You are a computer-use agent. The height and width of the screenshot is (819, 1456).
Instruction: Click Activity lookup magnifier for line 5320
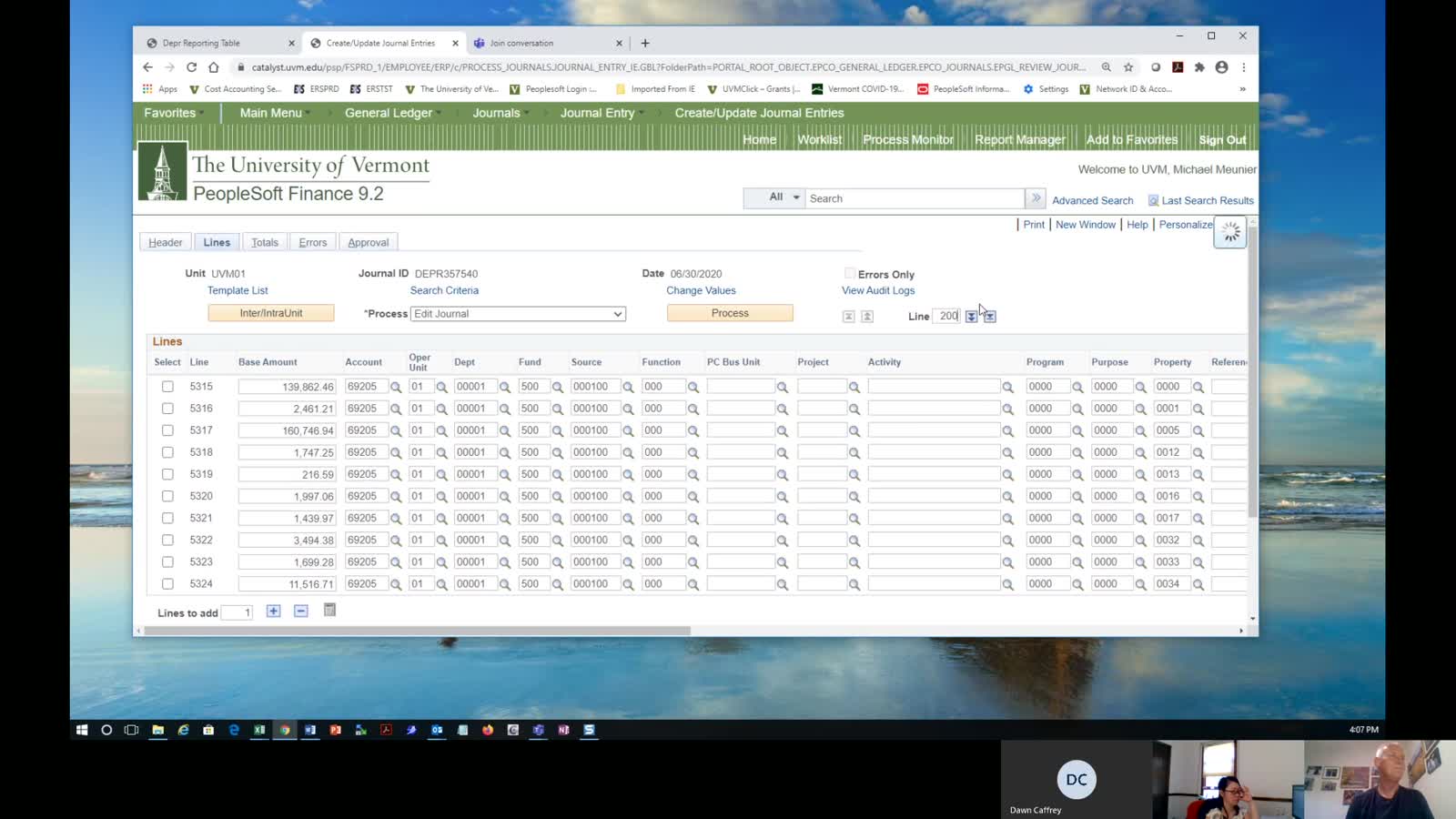[x=1007, y=497]
